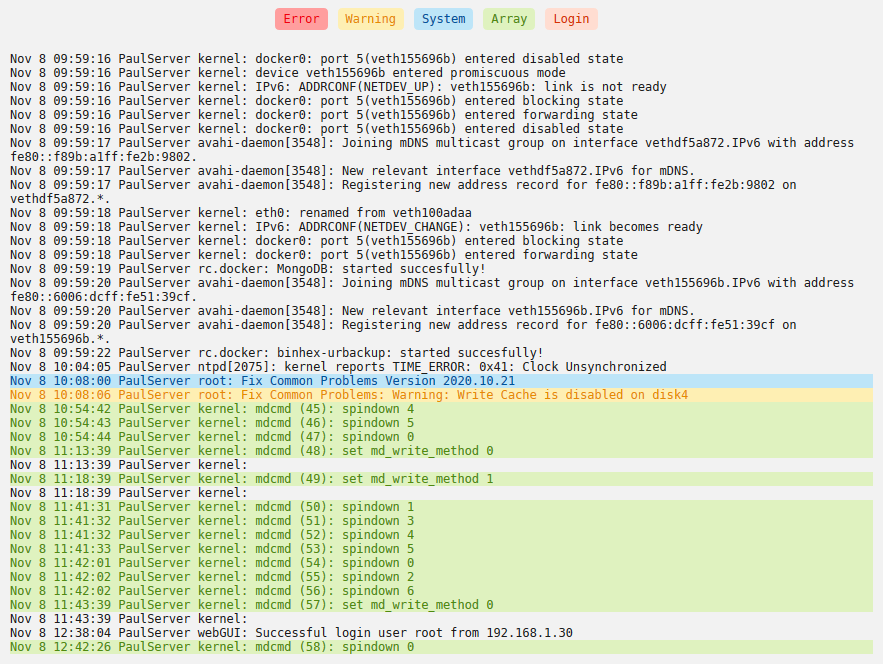Select the 'mdcmd (52): spindown 4' log line
The height and width of the screenshot is (664, 883).
(442, 535)
